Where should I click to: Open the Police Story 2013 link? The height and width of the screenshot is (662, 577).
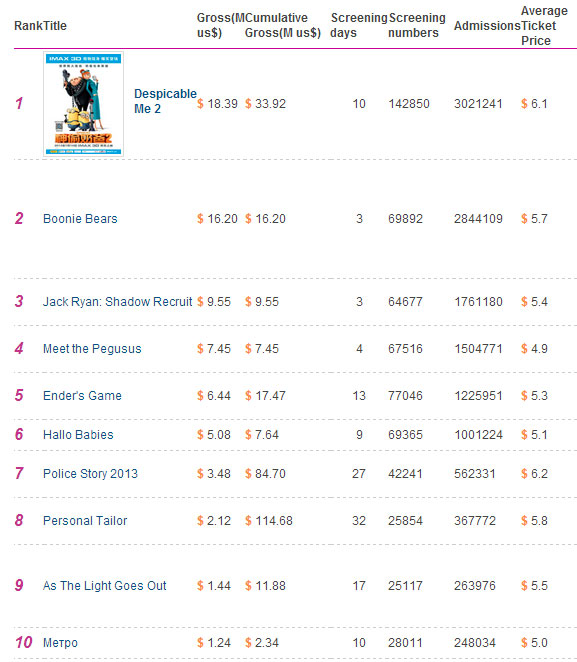pos(90,474)
